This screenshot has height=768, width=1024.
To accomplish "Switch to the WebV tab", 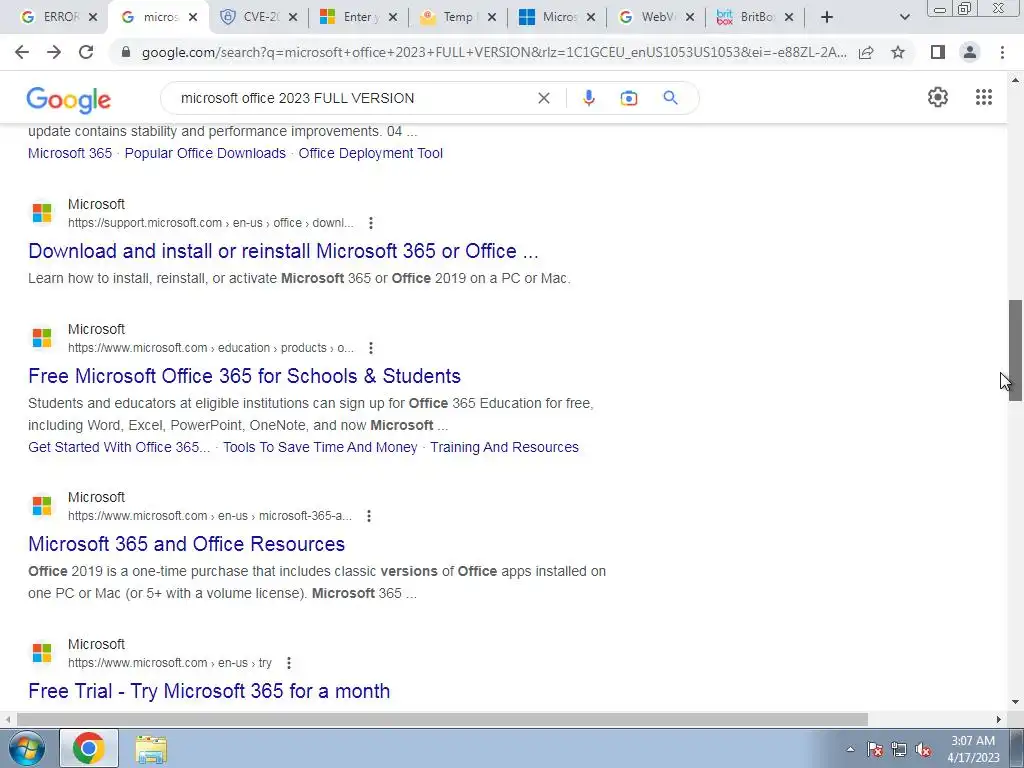I will (x=658, y=17).
